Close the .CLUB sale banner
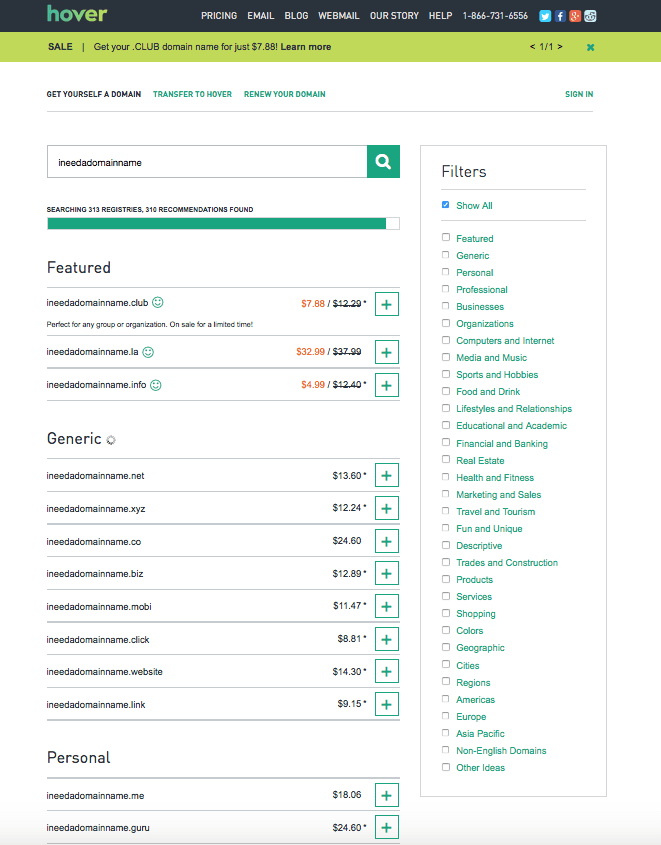 (590, 47)
